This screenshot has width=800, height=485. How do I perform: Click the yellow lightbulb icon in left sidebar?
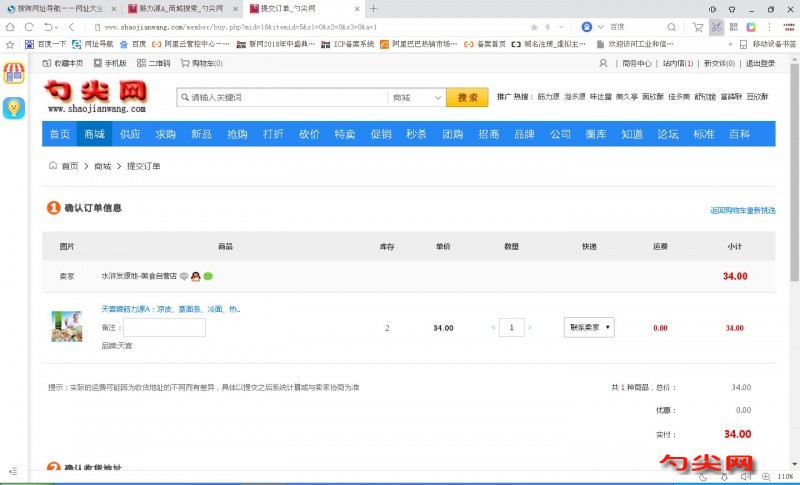pyautogui.click(x=14, y=108)
